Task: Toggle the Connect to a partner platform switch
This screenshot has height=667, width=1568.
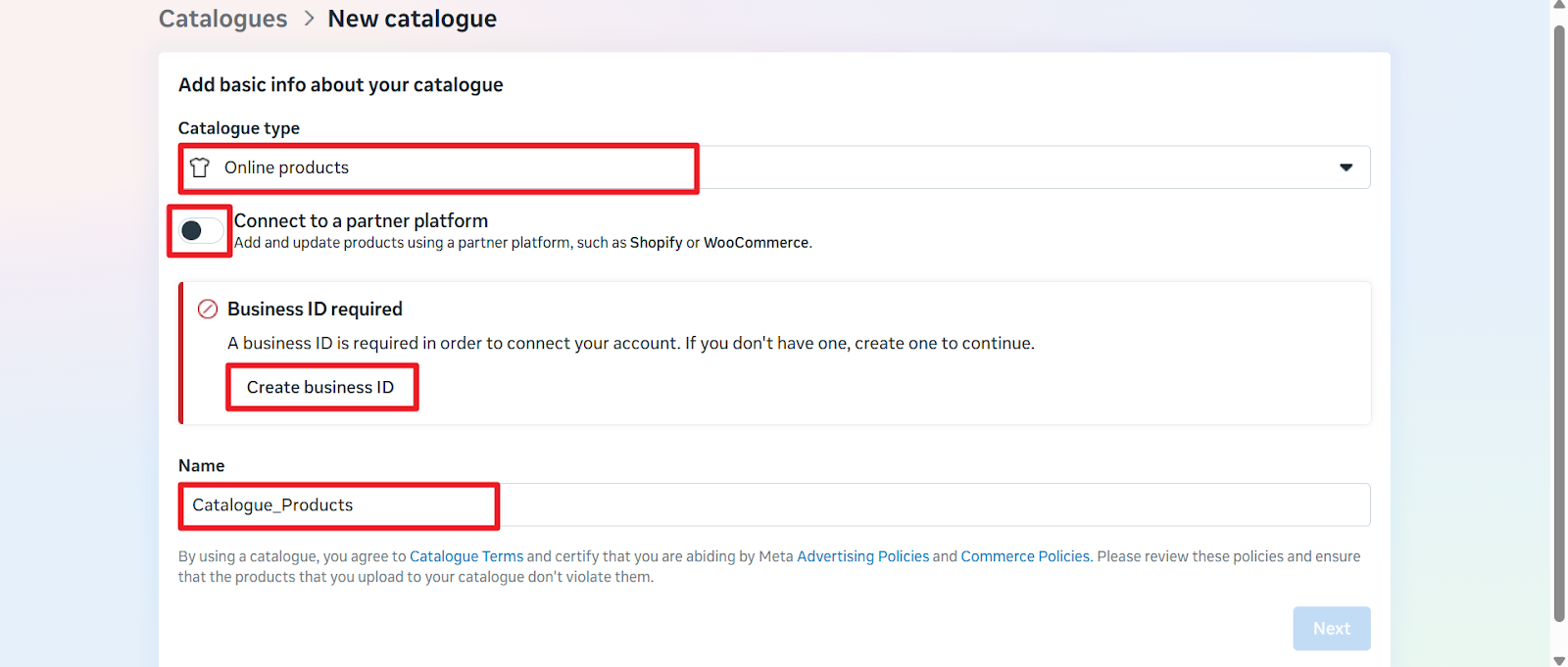Action: (200, 231)
